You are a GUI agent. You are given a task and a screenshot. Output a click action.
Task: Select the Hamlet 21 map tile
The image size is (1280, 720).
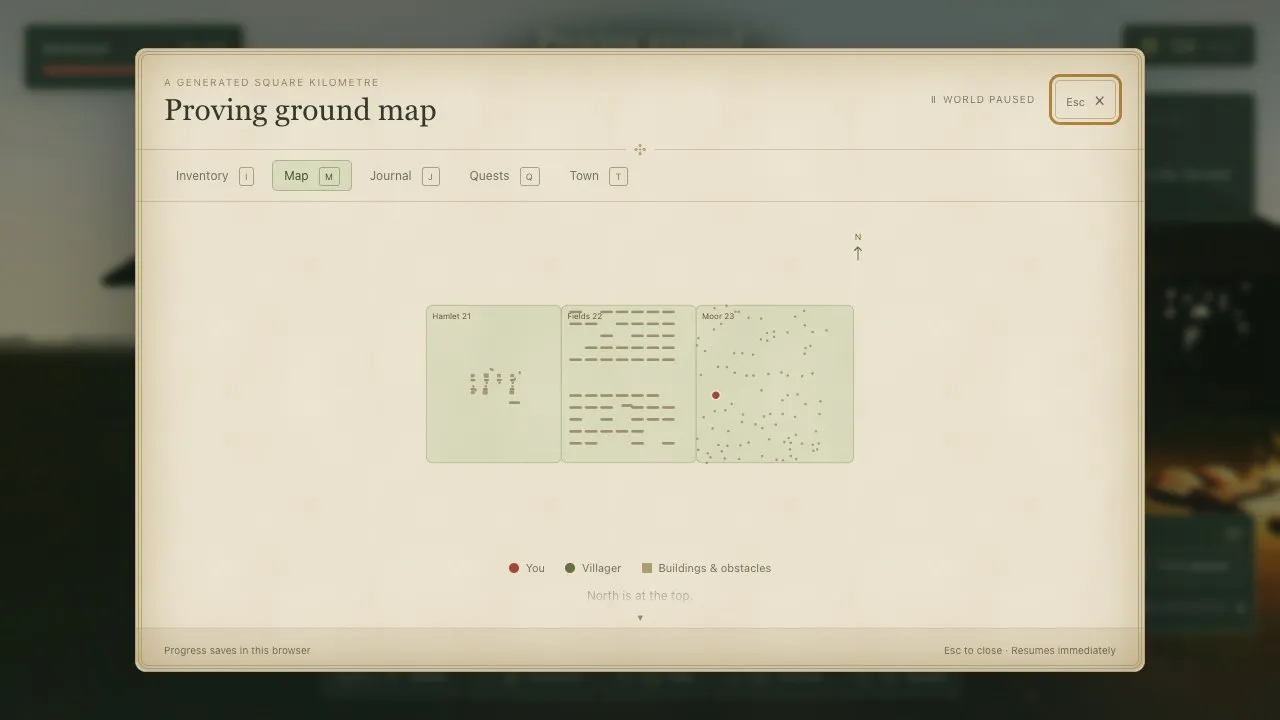click(494, 384)
